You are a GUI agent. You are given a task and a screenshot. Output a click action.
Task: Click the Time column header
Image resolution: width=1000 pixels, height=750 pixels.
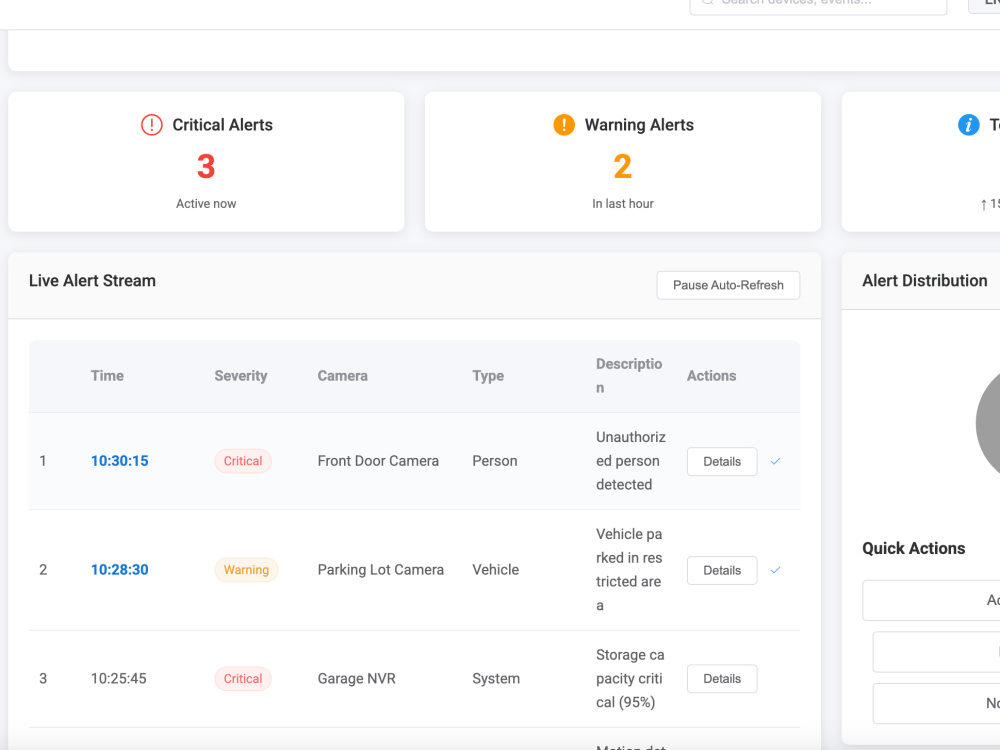point(107,376)
